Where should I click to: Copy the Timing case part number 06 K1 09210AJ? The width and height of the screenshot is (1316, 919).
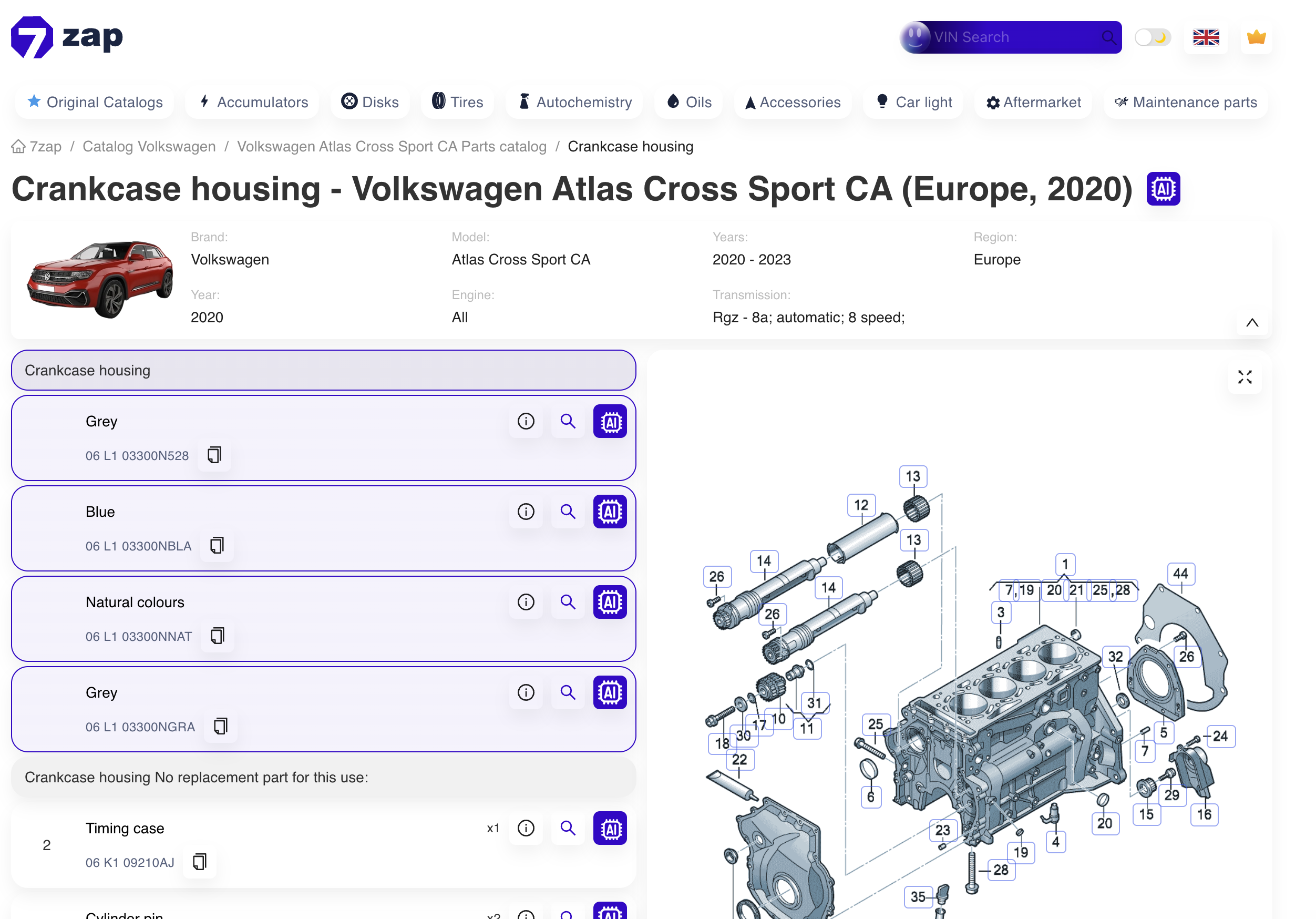tap(200, 862)
